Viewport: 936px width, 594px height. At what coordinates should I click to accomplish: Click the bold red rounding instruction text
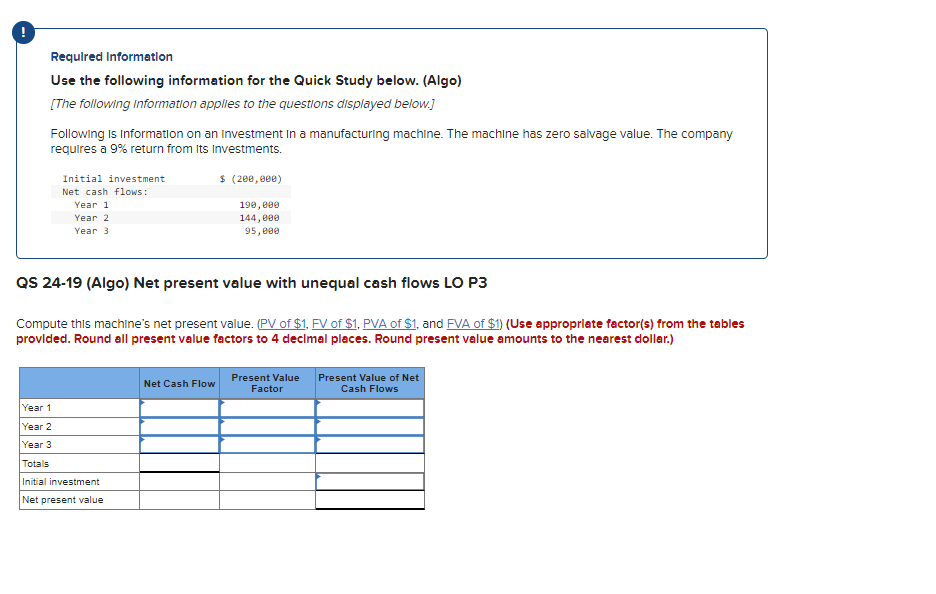tap(380, 331)
